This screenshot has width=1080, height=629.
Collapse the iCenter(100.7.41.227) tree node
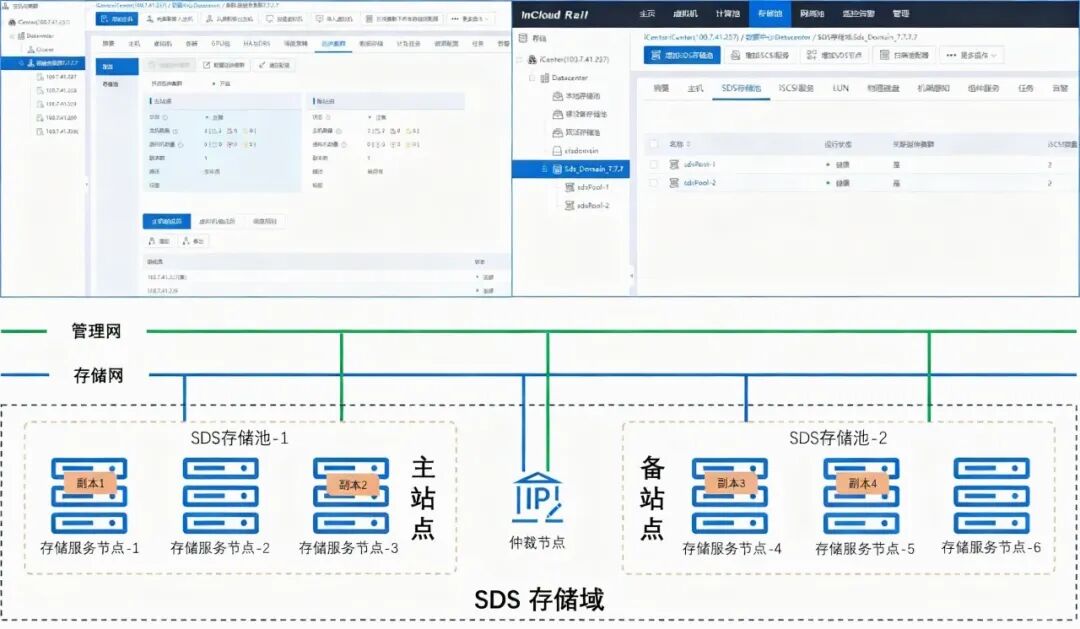point(519,59)
